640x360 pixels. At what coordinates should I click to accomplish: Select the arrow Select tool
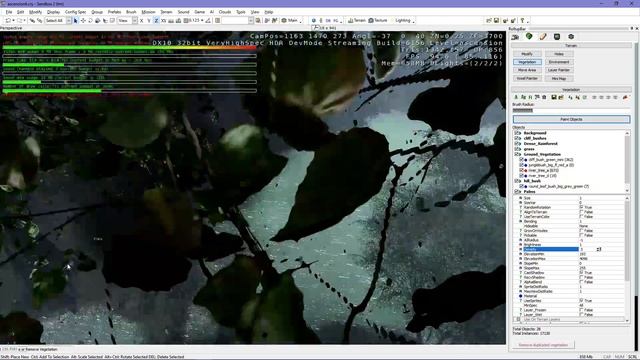pyautogui.click(x=76, y=20)
